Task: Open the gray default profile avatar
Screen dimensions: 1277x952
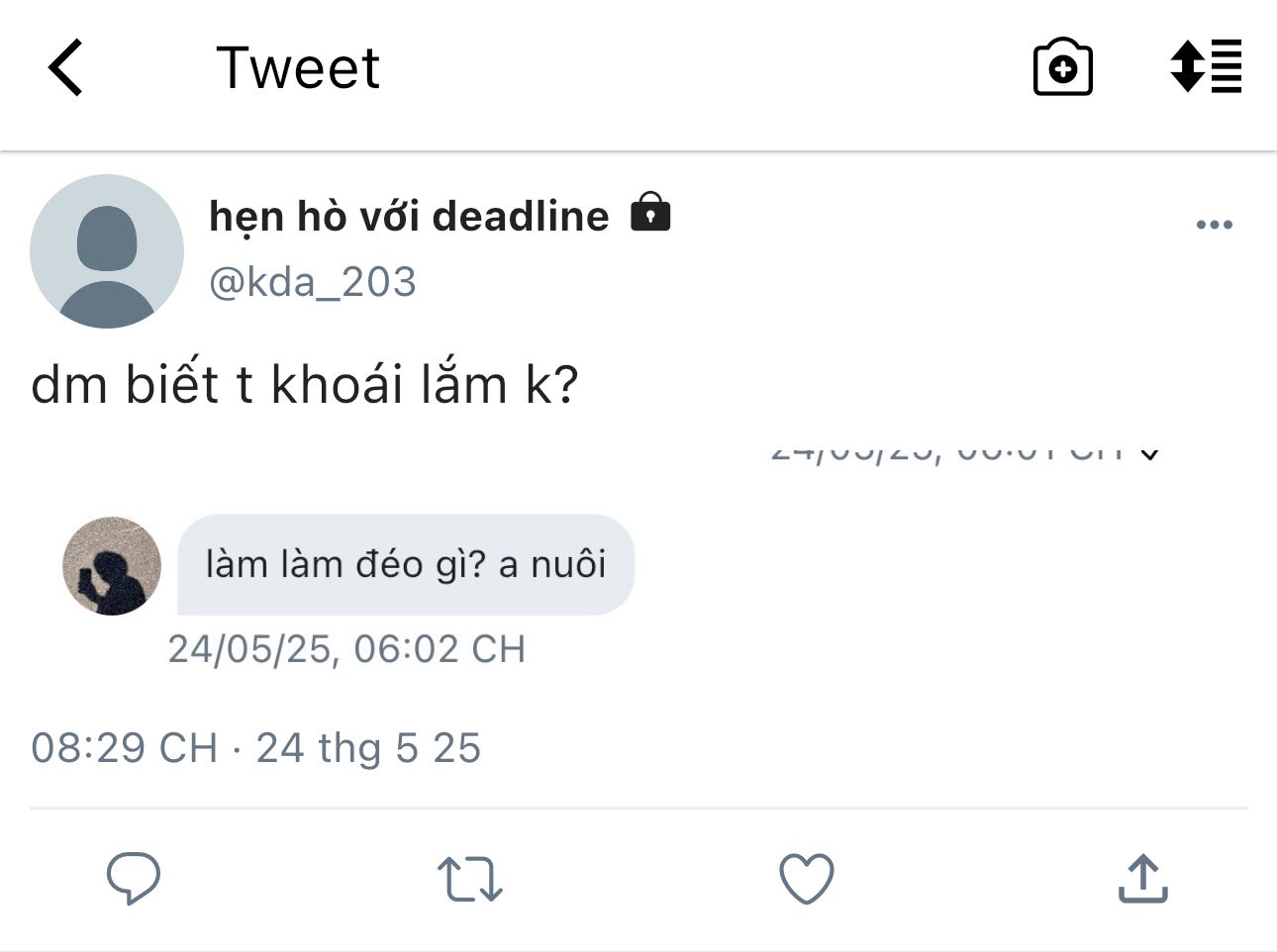Action: click(107, 251)
